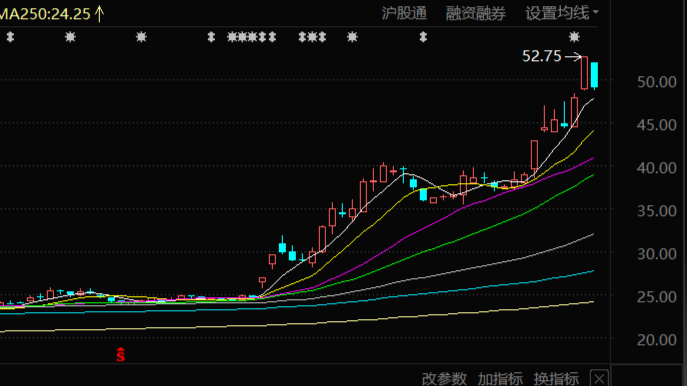This screenshot has width=687, height=386.
Task: Click the 52.75 high price label
Action: pyautogui.click(x=542, y=56)
